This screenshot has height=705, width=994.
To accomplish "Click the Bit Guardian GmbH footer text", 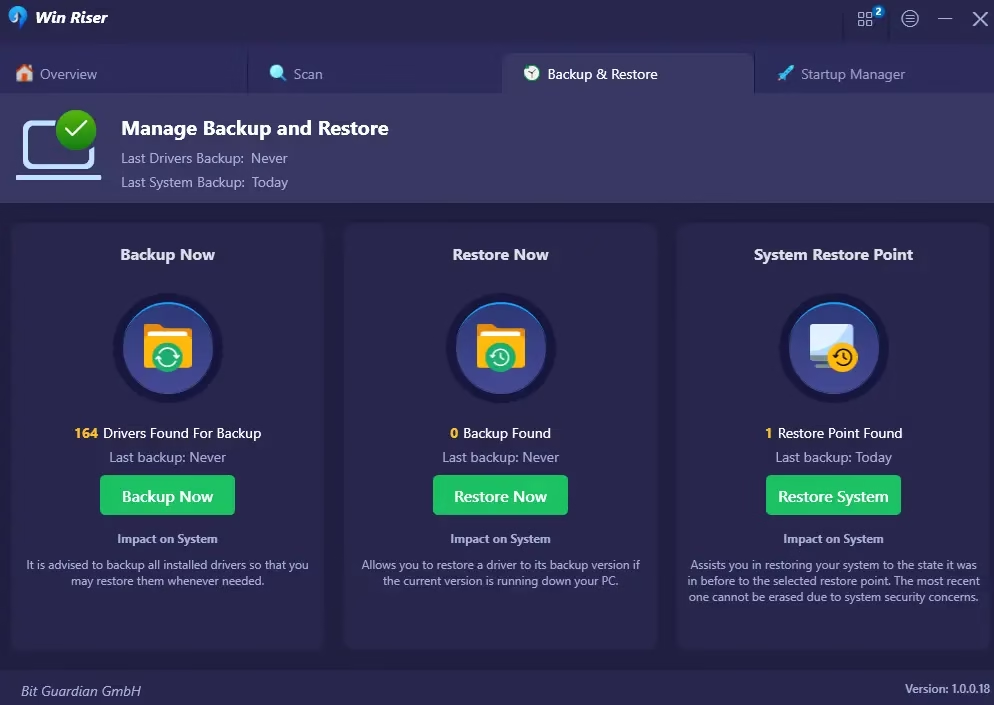I will click(81, 691).
